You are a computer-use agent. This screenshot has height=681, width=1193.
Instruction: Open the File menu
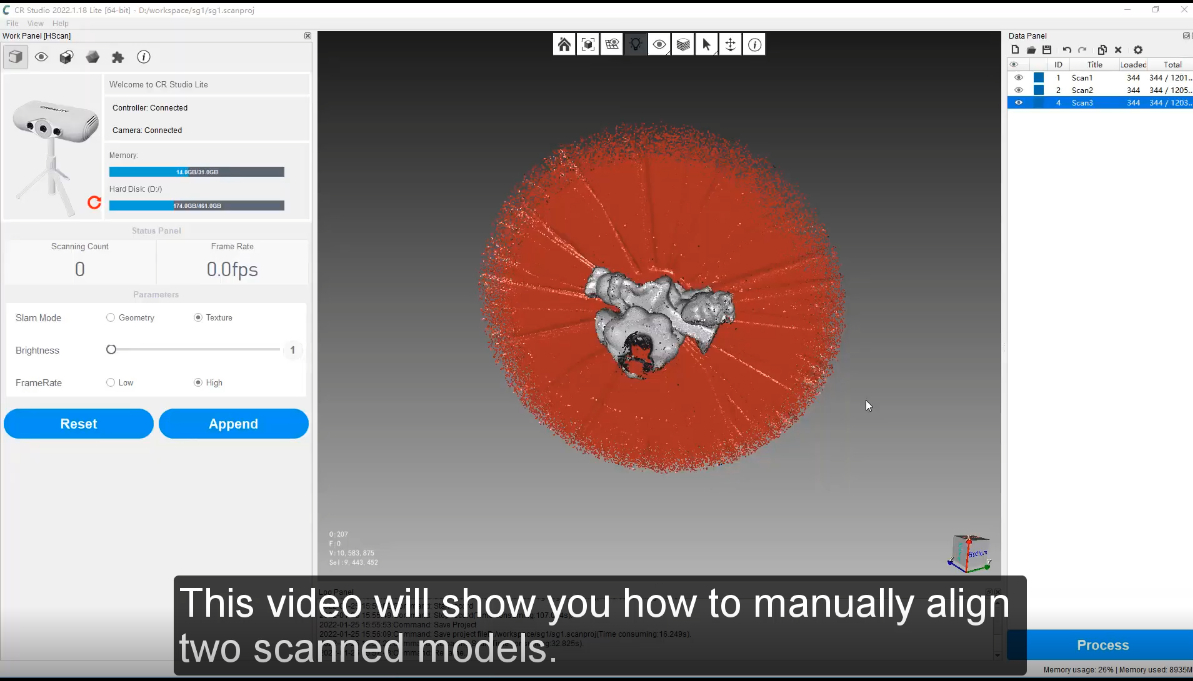12,22
